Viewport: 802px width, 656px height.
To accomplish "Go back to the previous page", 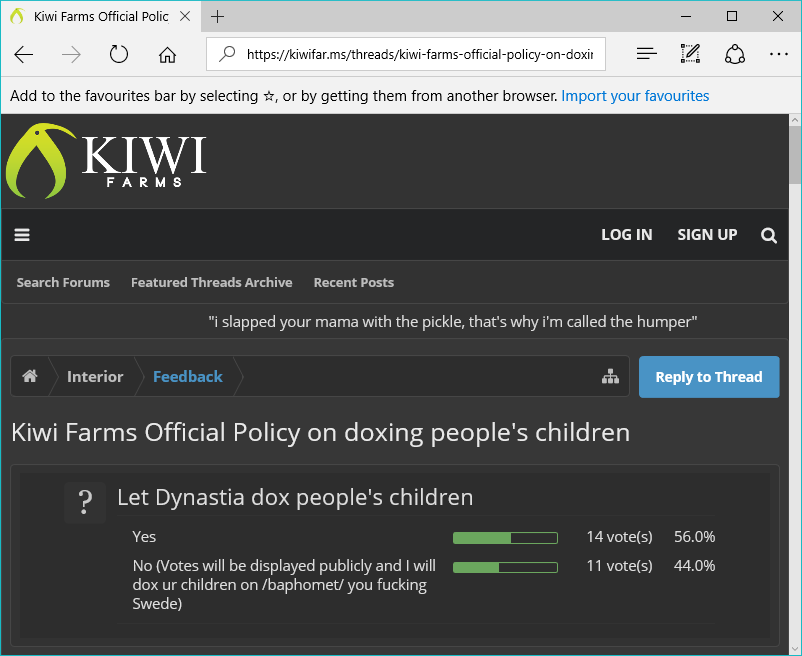I will tap(24, 54).
